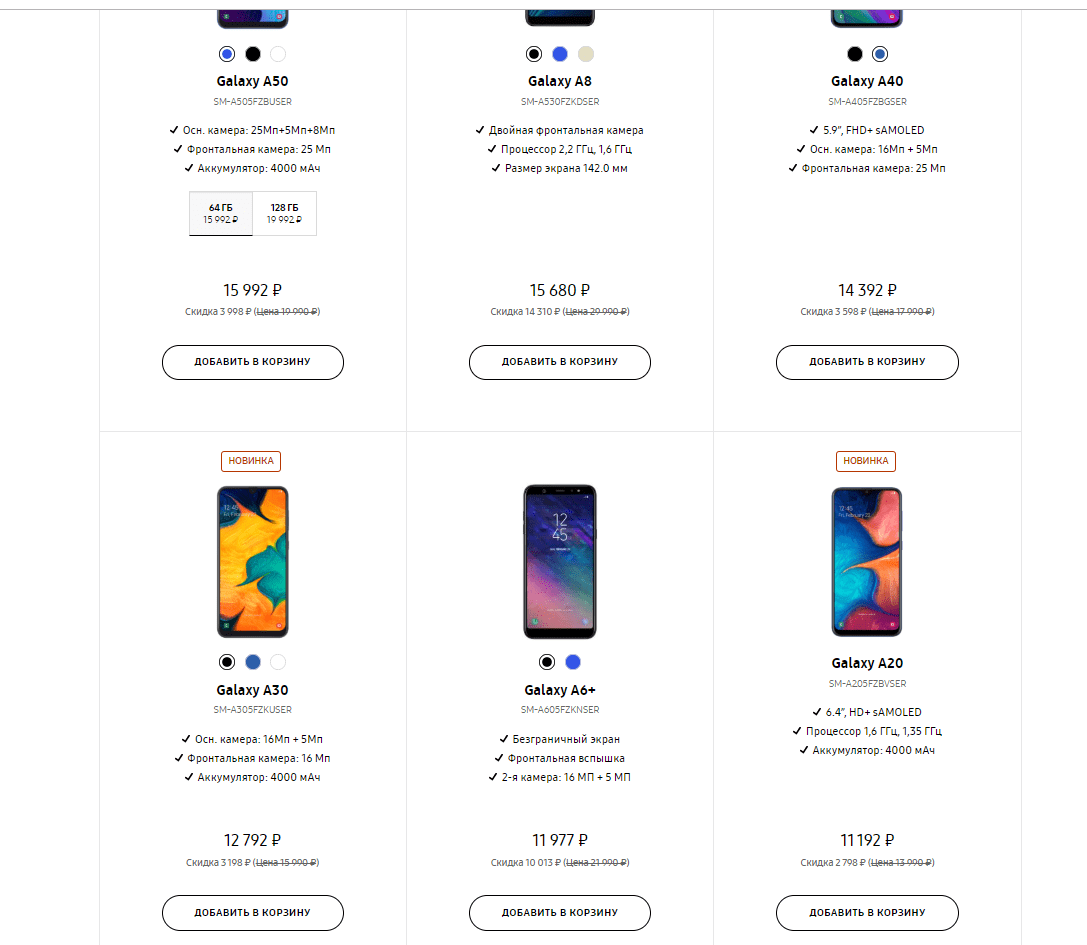Select gold color for Galaxy A8
Image resolution: width=1087 pixels, height=945 pixels.
coord(586,54)
